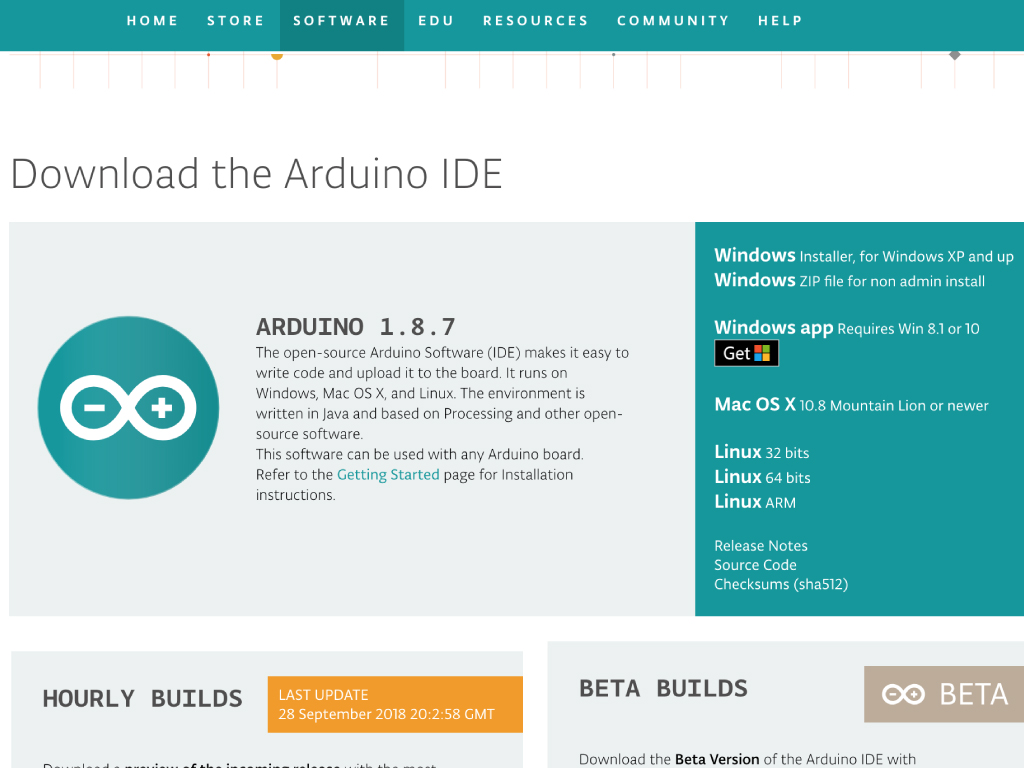1024x768 pixels.
Task: Download Windows Installer for XP and up
Action: click(x=863, y=255)
